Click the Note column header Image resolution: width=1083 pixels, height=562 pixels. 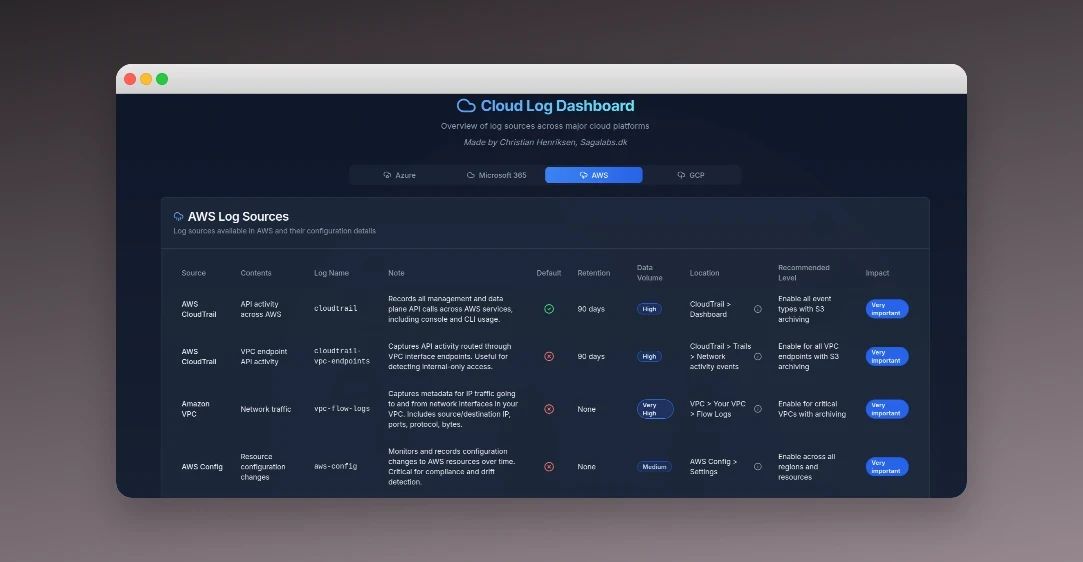pos(396,273)
